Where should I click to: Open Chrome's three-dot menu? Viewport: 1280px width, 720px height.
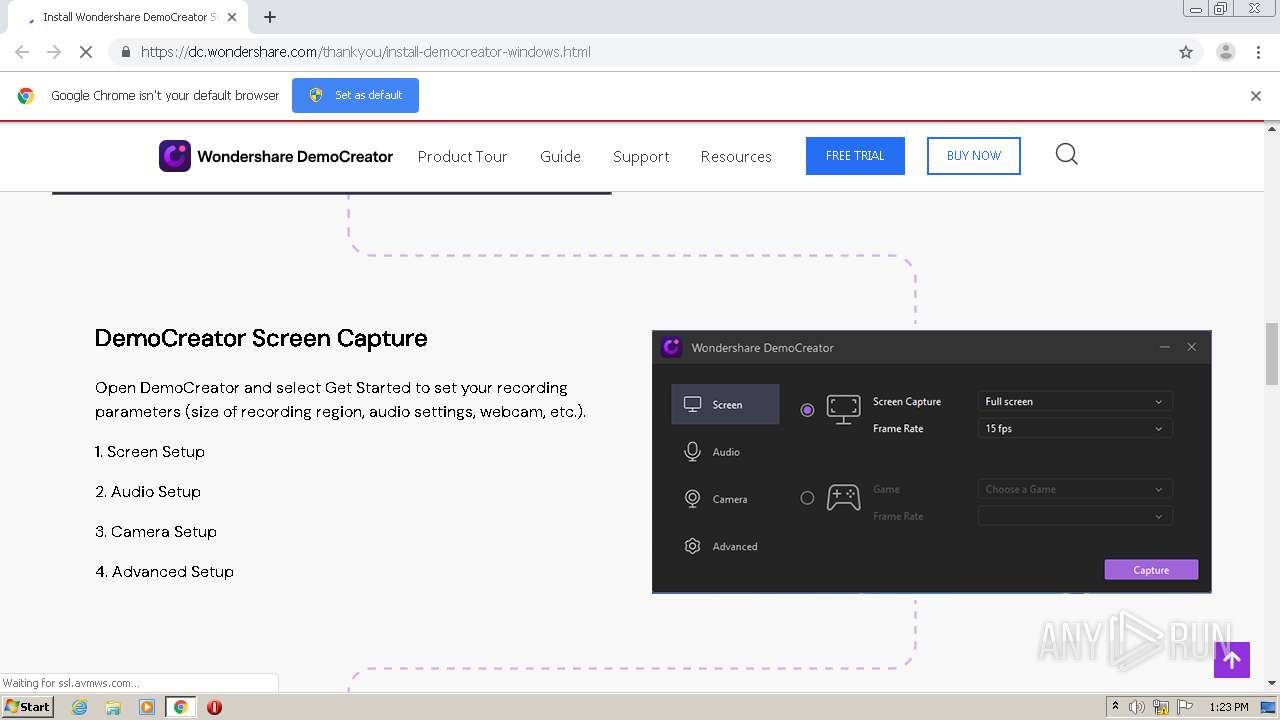click(x=1258, y=52)
